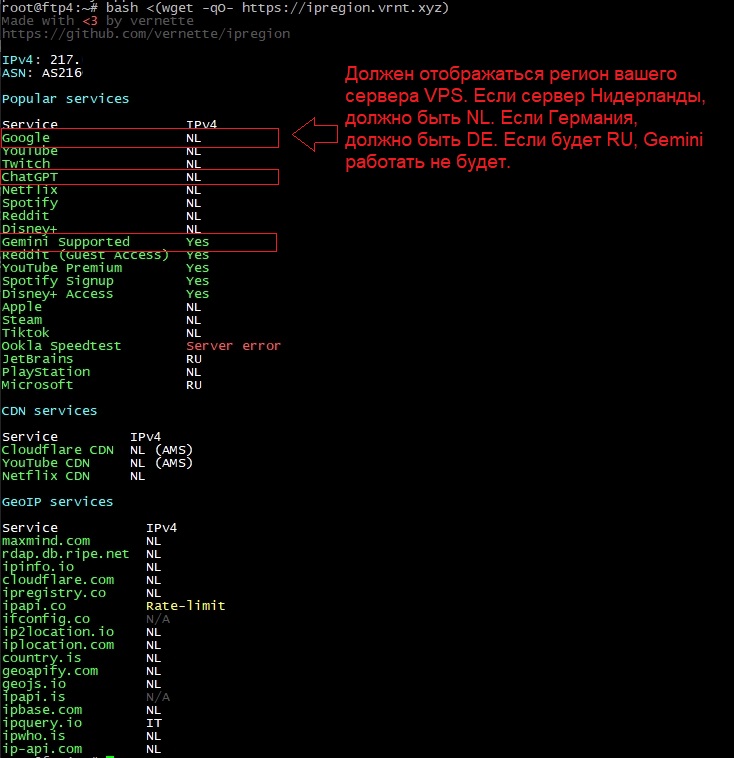Click the RU value beside Microsoft

194,385
